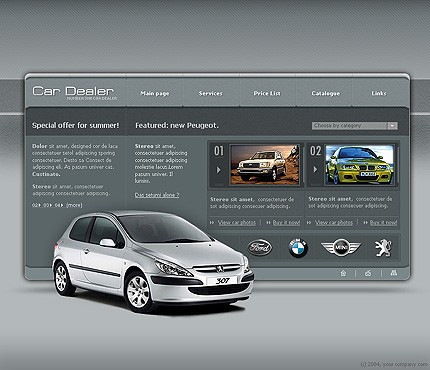This screenshot has height=370, width=430.
Task: Open the MINI brand logo
Action: click(x=341, y=248)
